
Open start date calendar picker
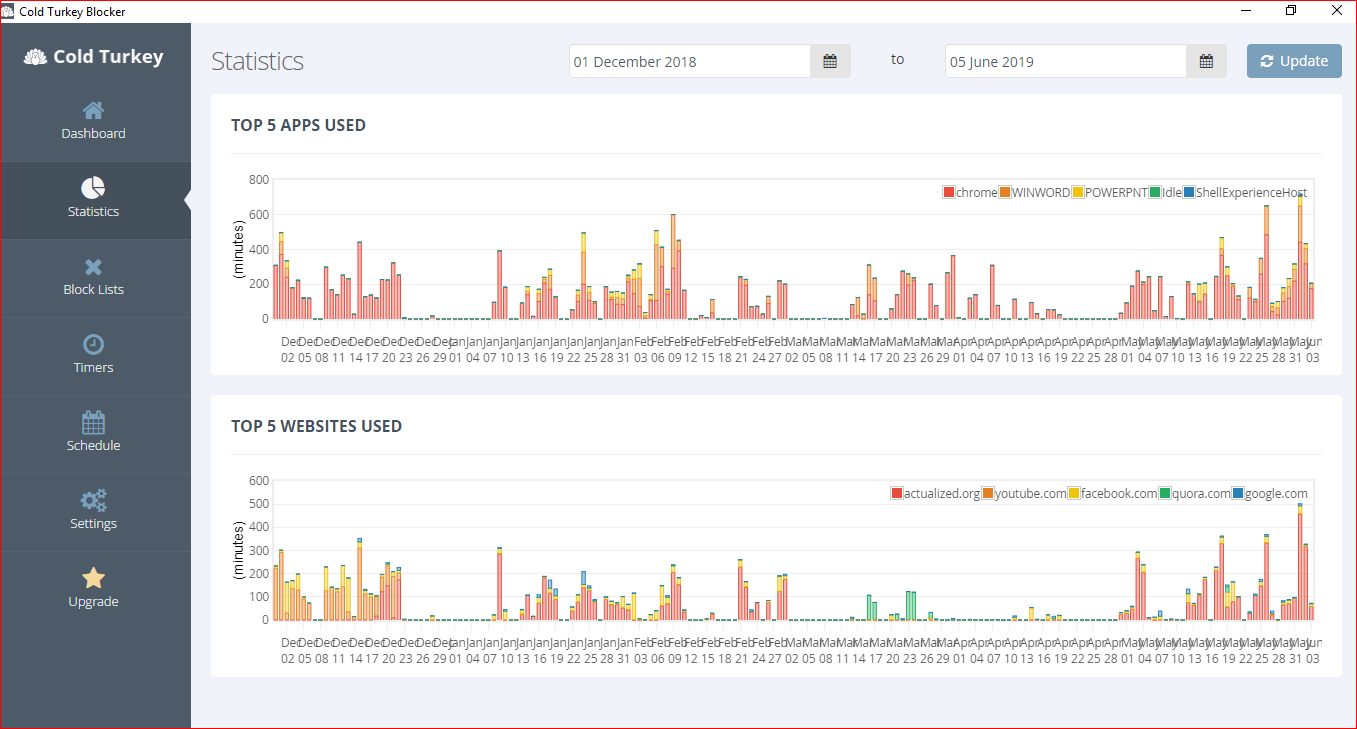pos(830,61)
